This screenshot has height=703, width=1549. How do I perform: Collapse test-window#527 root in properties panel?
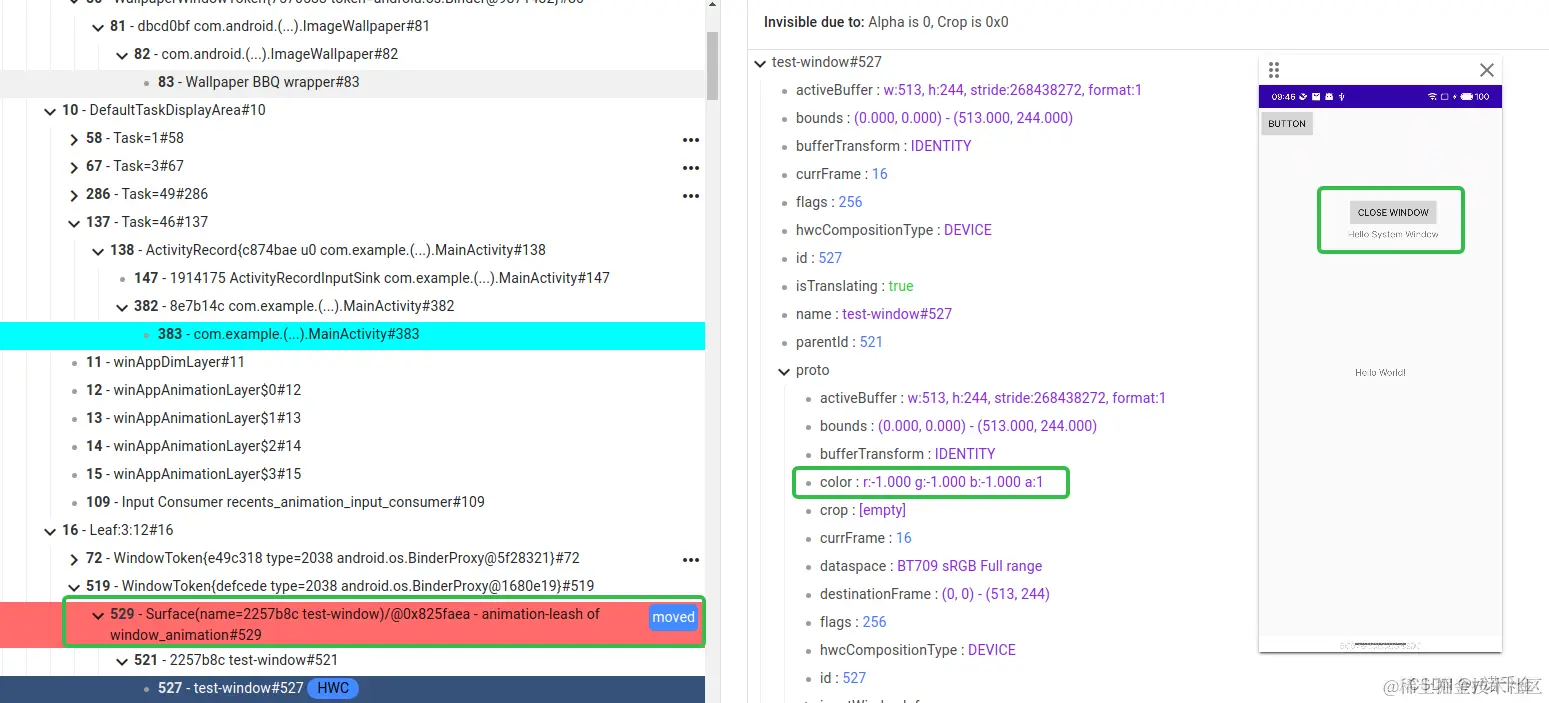[x=760, y=63]
